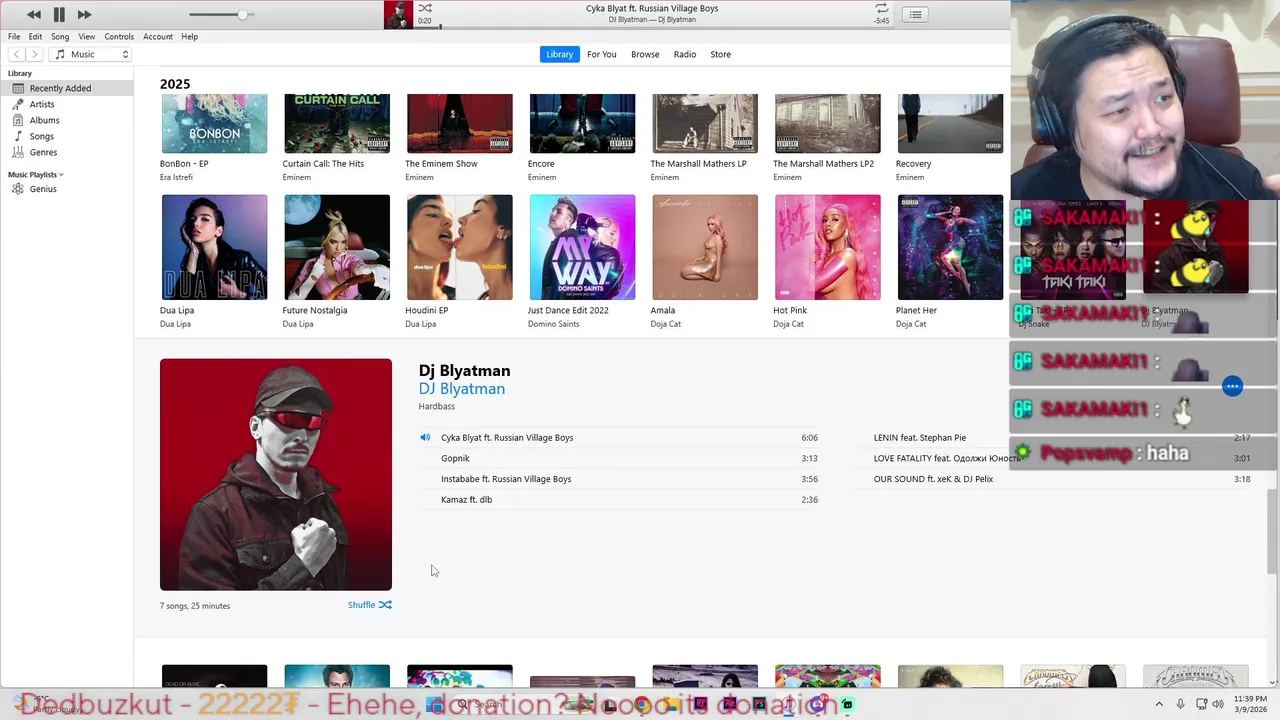Select Instababe ft. Russian Village Boys
Viewport: 1280px width, 720px height.
619,479
